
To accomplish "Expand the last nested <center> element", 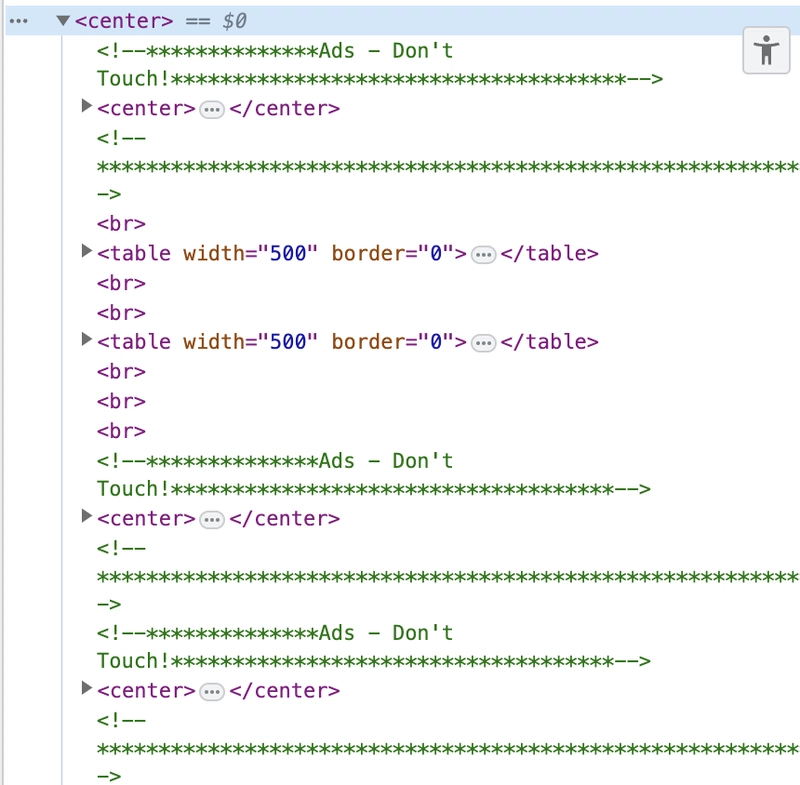I will coord(86,688).
